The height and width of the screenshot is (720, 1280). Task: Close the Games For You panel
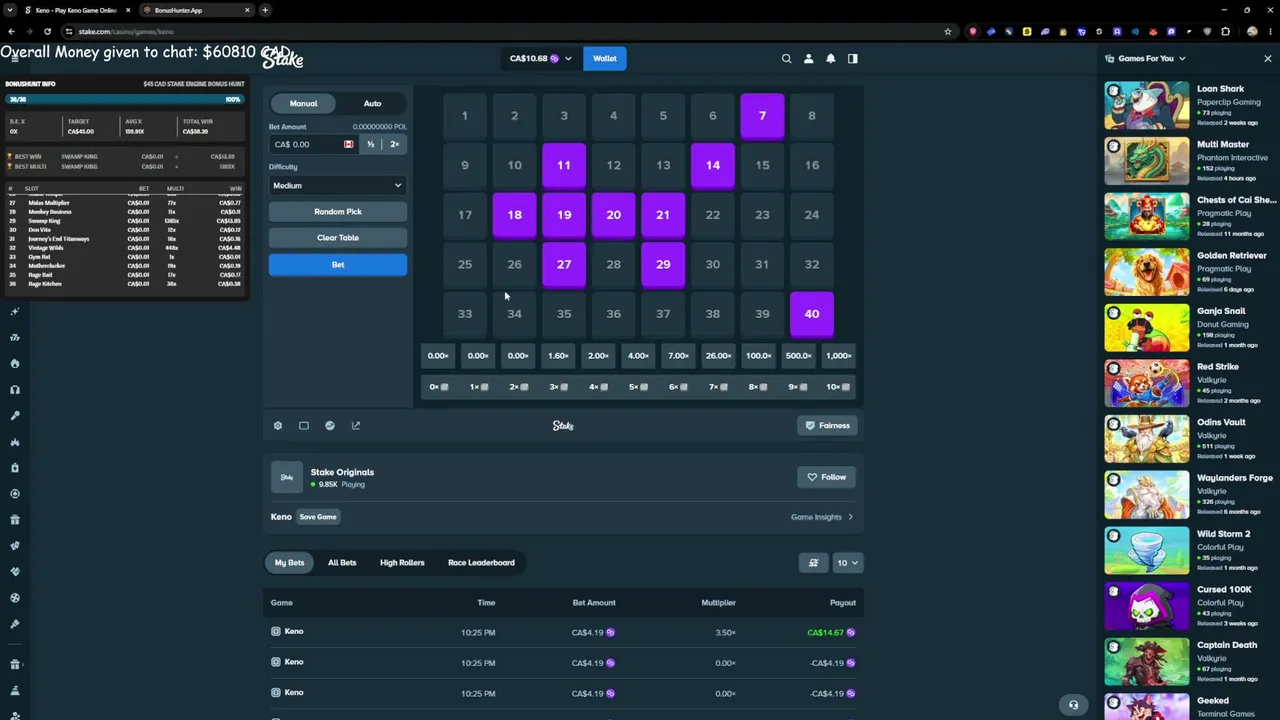pyautogui.click(x=1267, y=59)
